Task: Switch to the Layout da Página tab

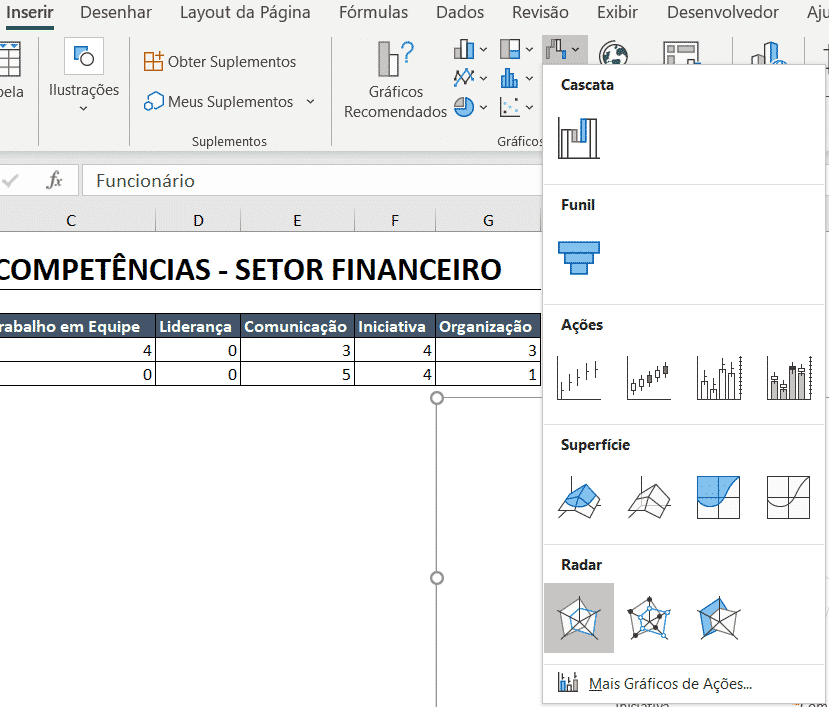Action: 245,13
